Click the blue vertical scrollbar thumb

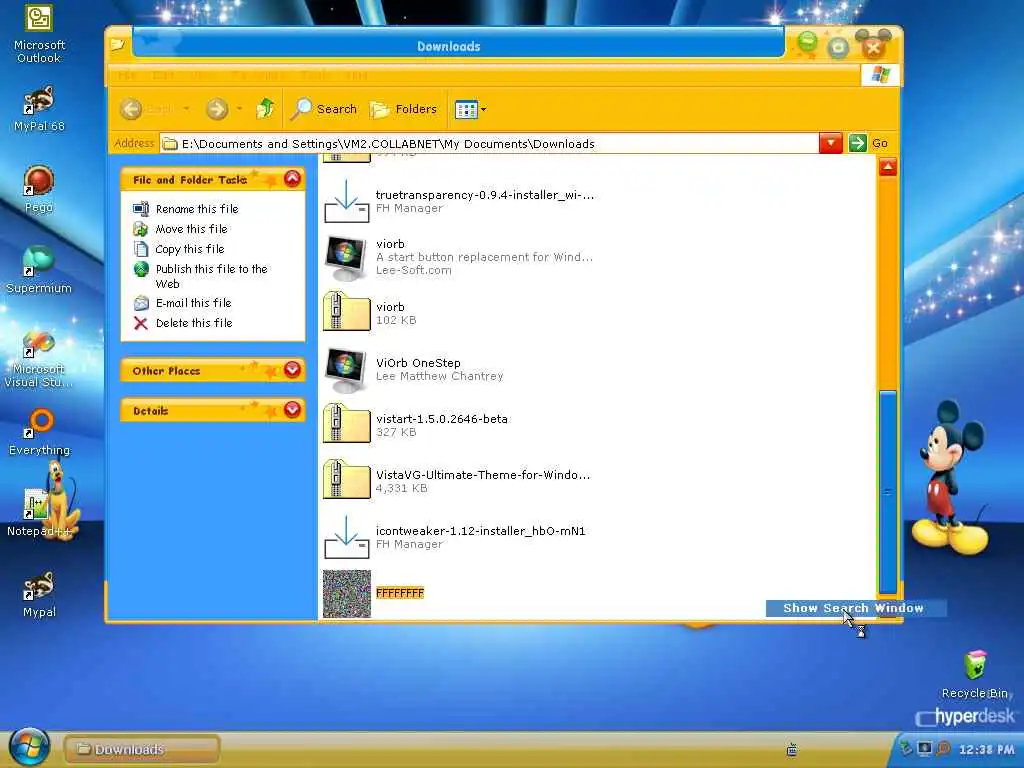pos(888,491)
